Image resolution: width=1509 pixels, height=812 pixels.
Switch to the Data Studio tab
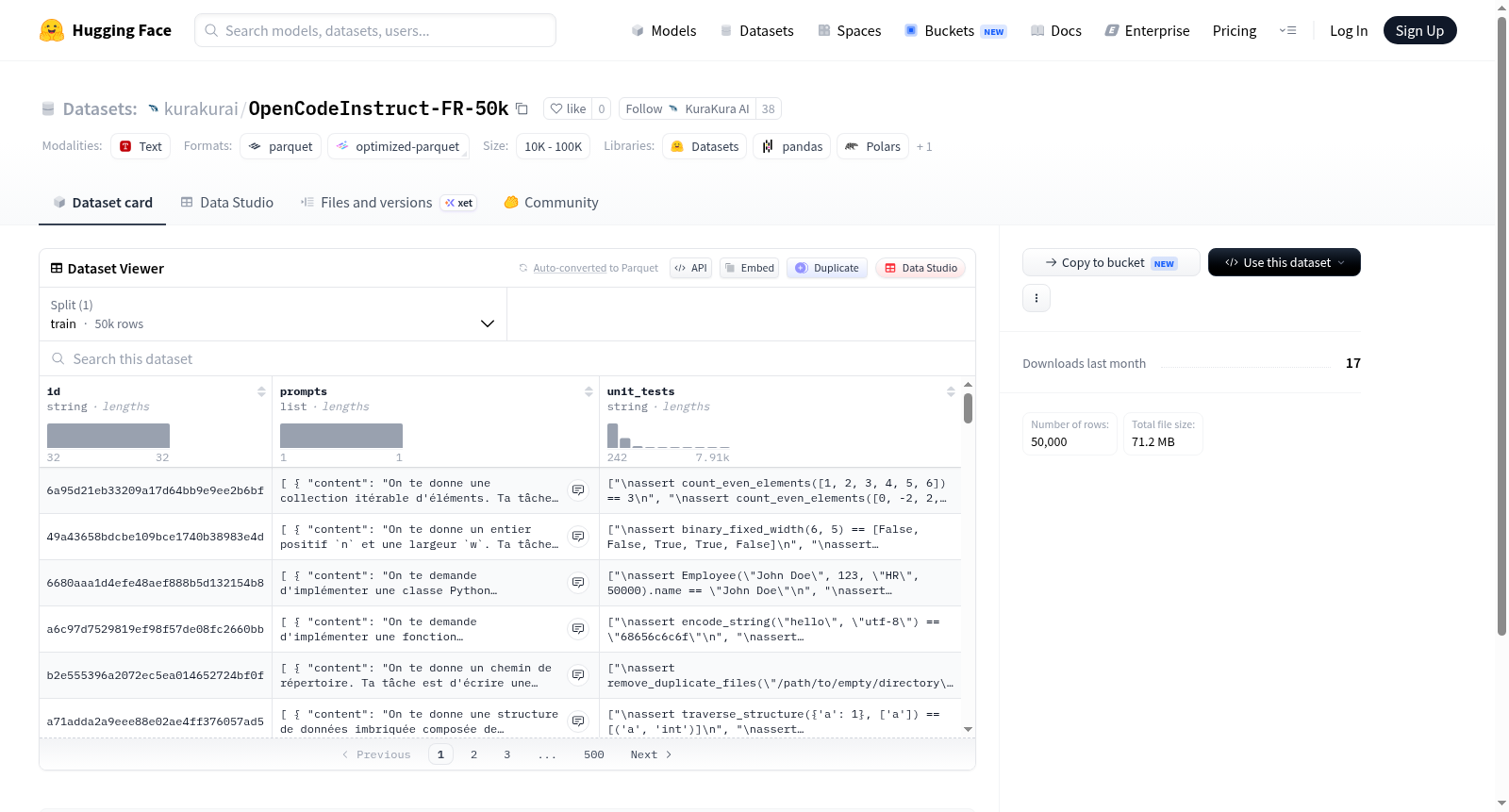(227, 203)
